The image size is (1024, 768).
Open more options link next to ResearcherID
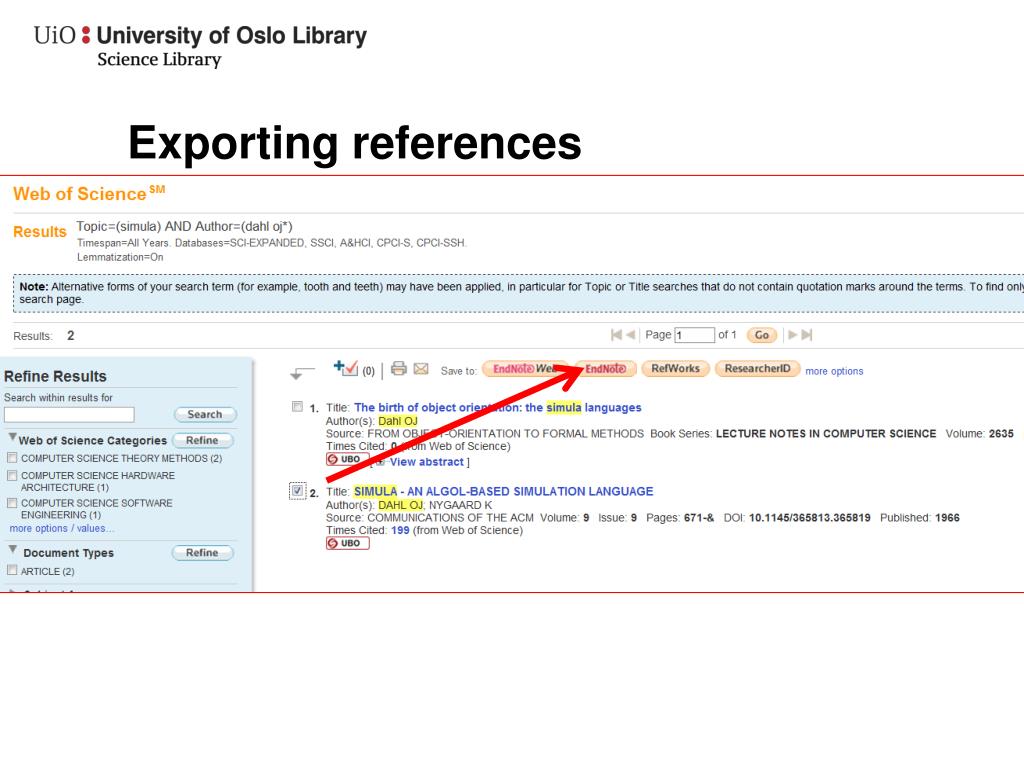[834, 371]
